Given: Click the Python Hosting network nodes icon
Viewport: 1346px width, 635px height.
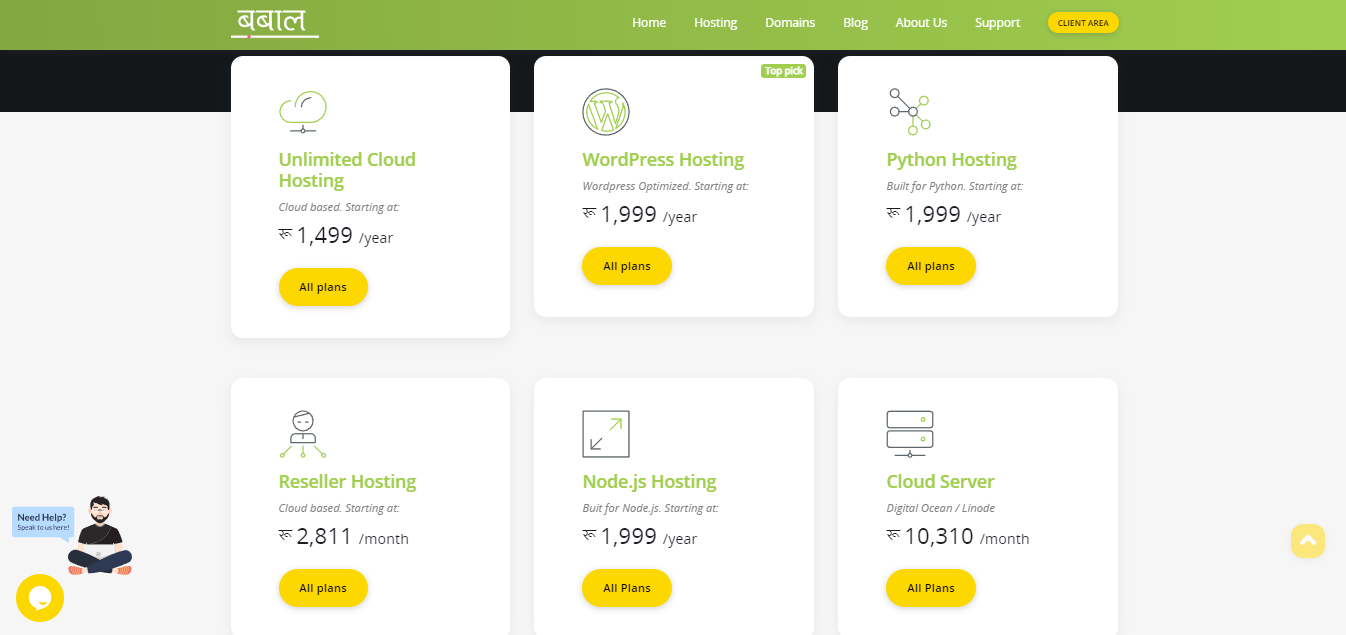Looking at the screenshot, I should [x=909, y=112].
